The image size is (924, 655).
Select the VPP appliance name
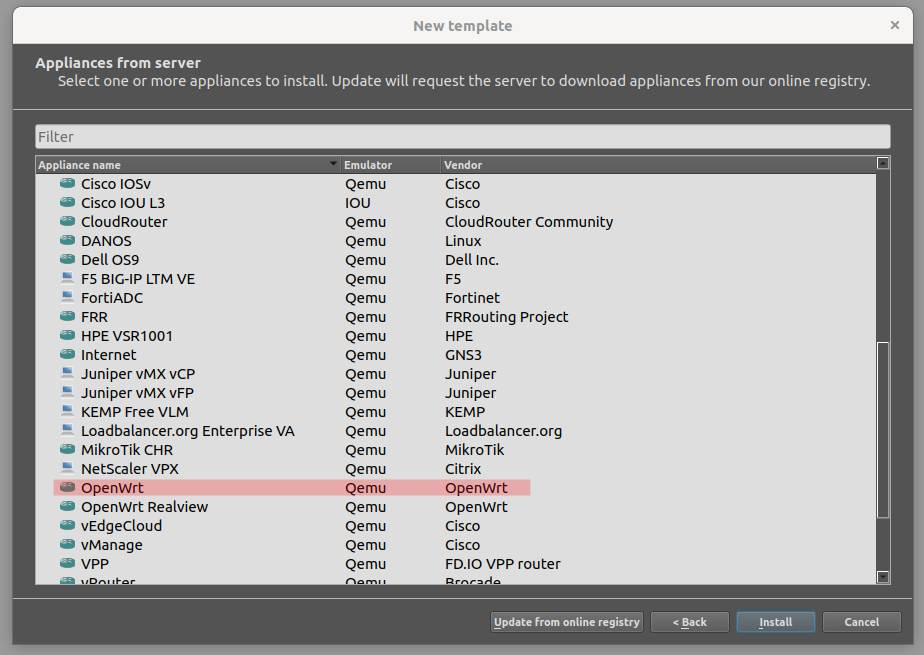[x=95, y=564]
